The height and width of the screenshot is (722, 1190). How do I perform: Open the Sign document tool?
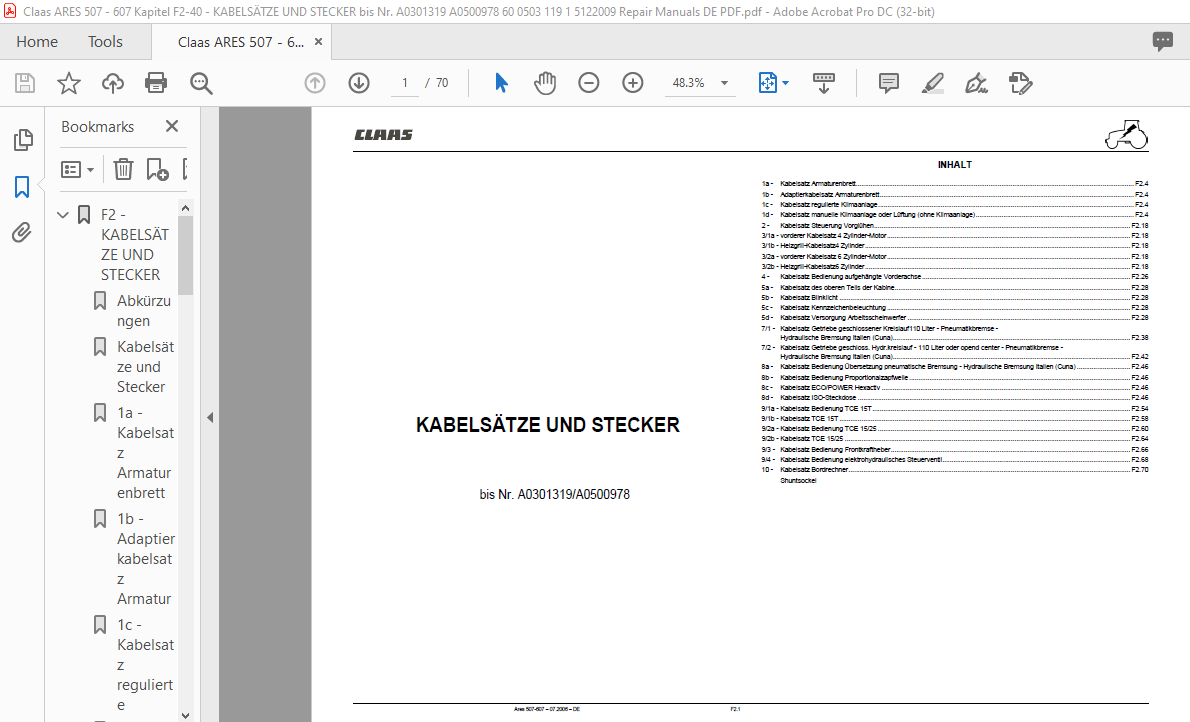tap(976, 83)
